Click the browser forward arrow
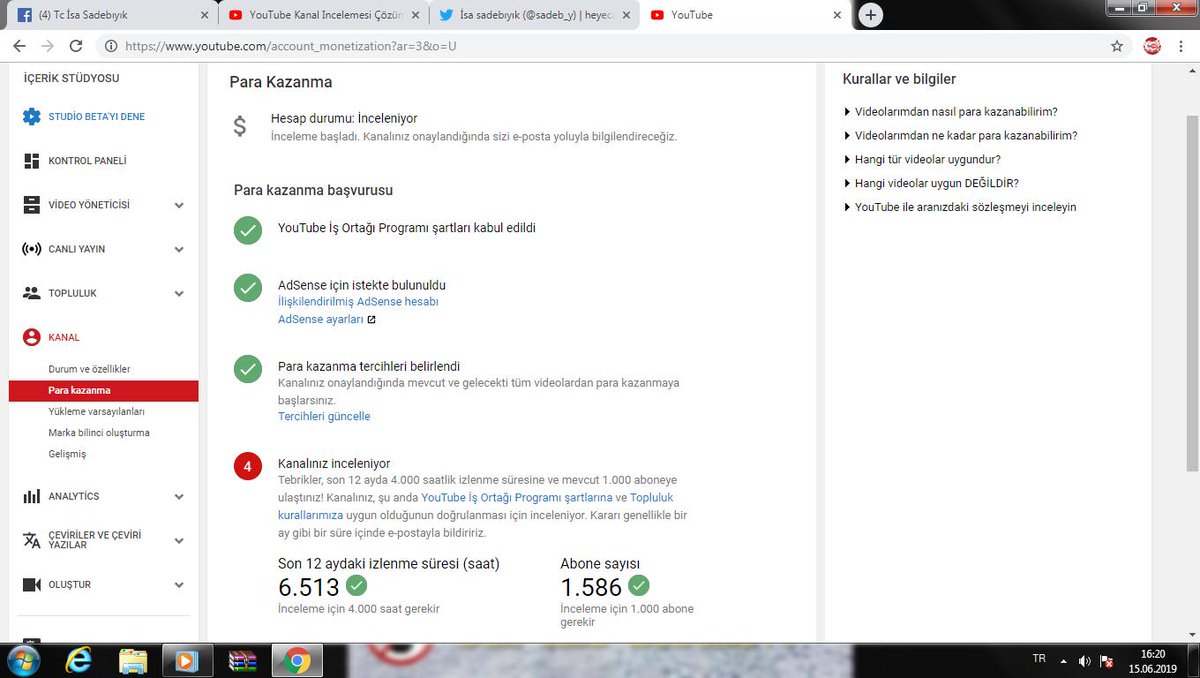This screenshot has width=1200, height=678. coord(47,46)
